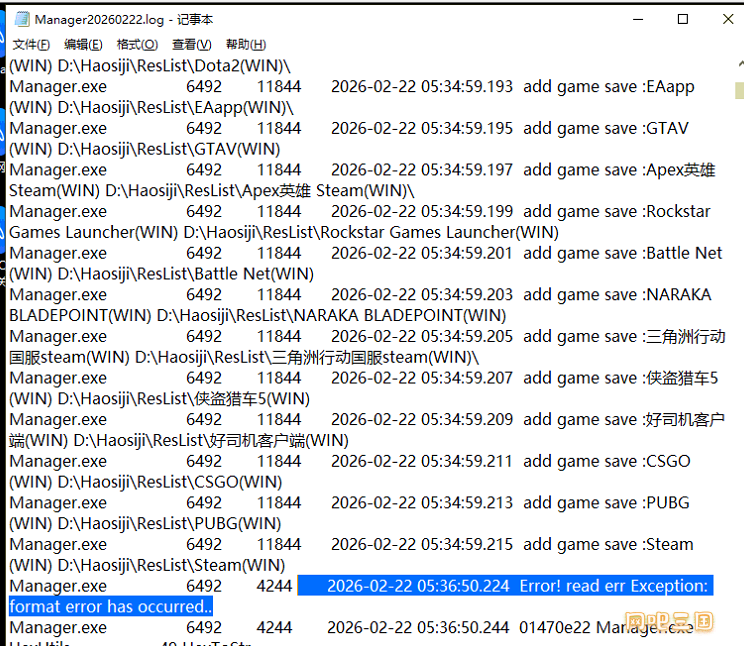Image resolution: width=744 pixels, height=646 pixels.
Task: Click the 'add game save :NARAKA' text
Action: click(617, 295)
